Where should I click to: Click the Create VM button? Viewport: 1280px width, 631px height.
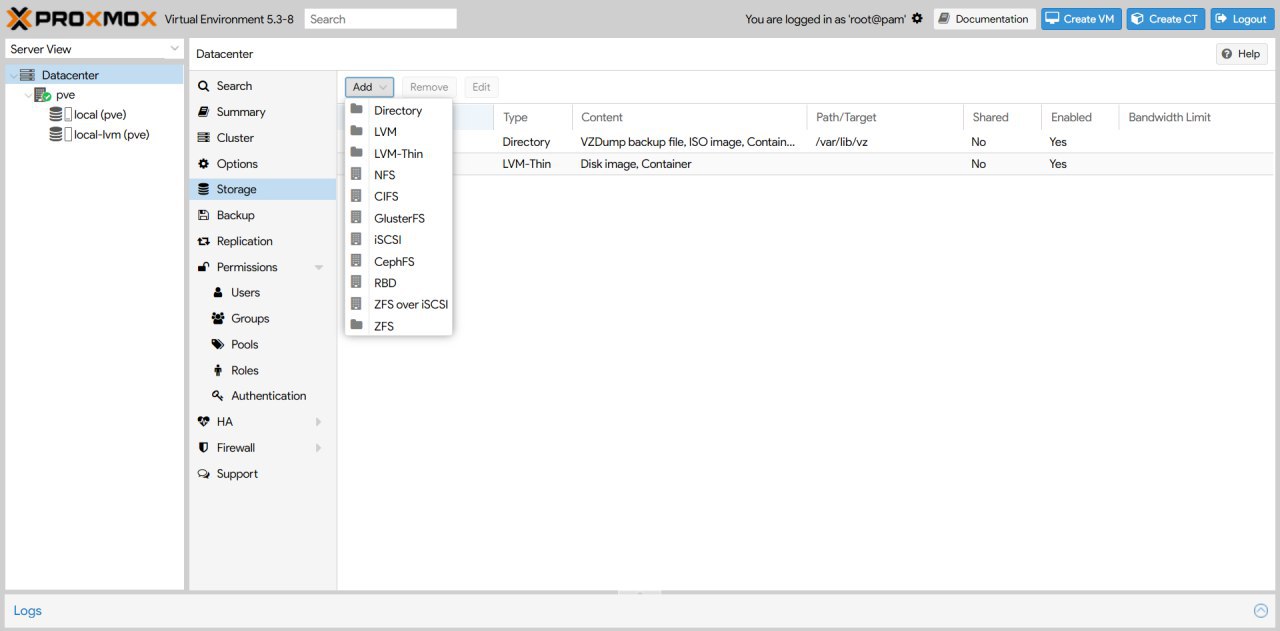1081,19
